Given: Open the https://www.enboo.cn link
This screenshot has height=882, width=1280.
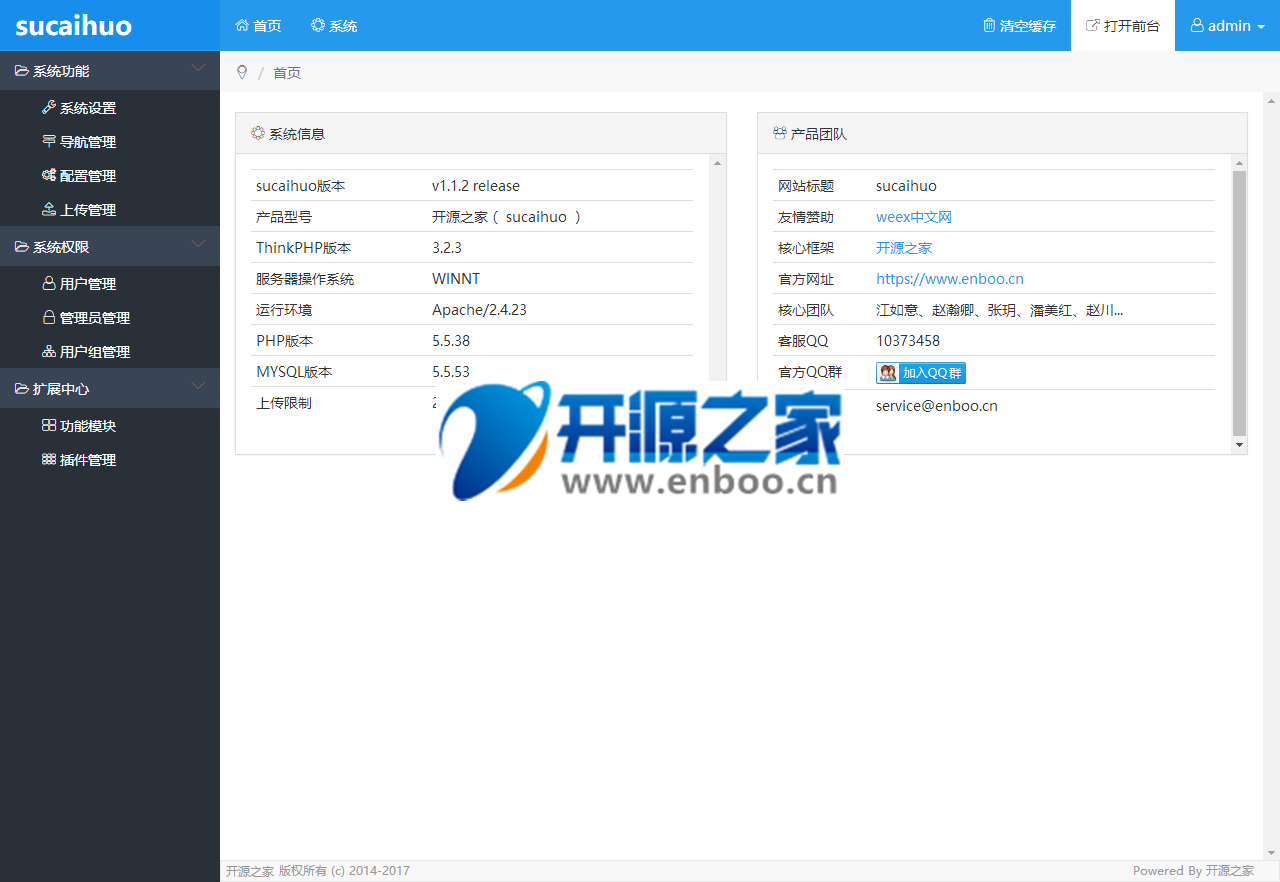Looking at the screenshot, I should click(x=950, y=279).
